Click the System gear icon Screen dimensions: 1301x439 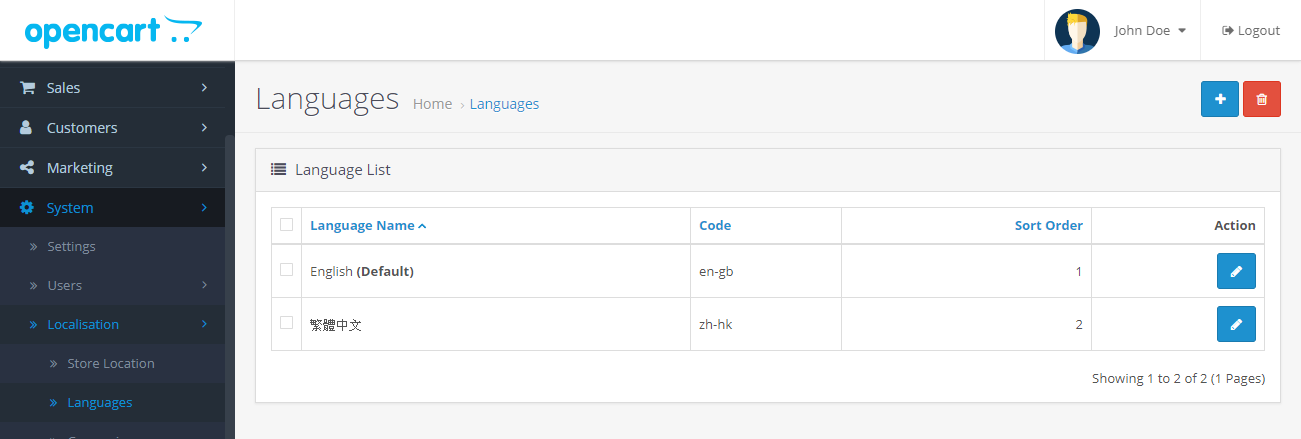[x=28, y=208]
